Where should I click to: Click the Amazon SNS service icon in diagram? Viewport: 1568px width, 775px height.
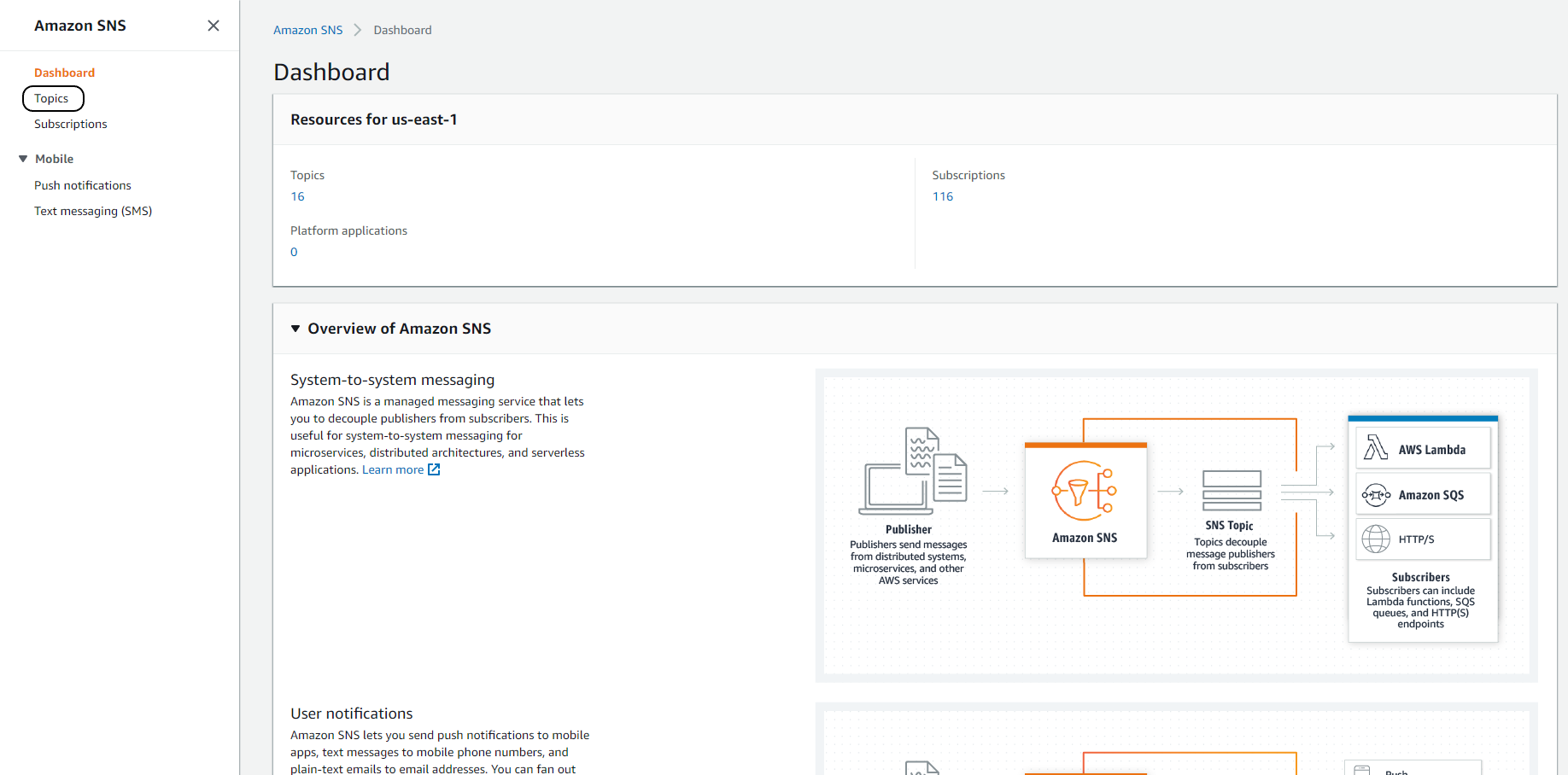click(1085, 491)
